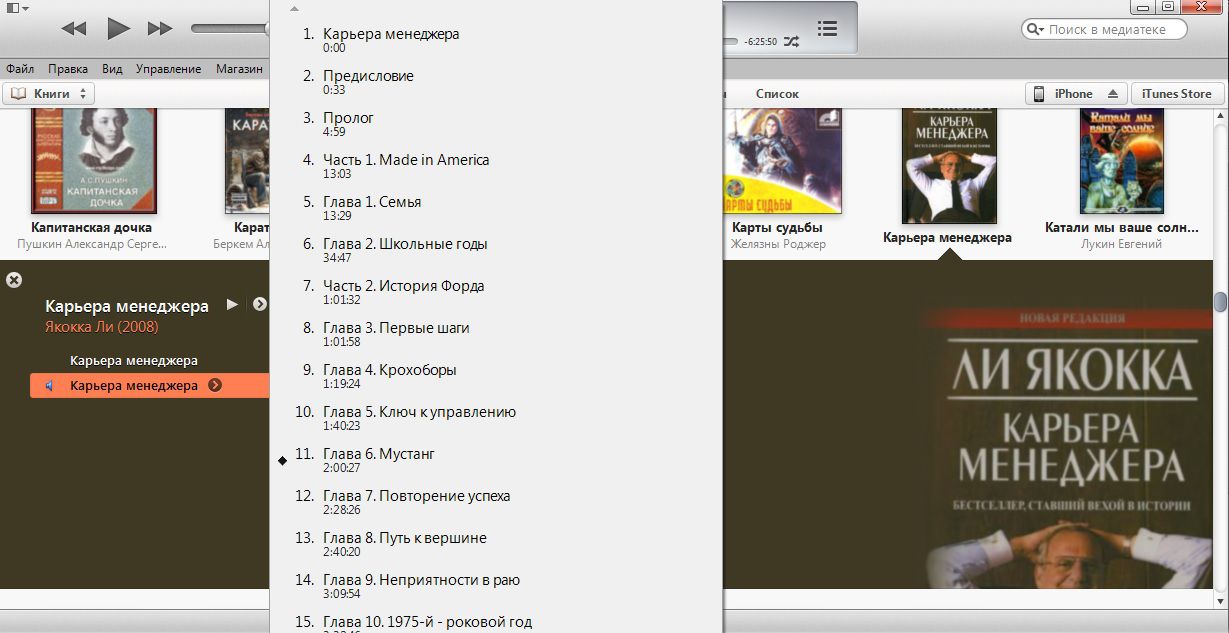1229x633 pixels.
Task: Click the time remaining display -6:25:50
Action: (x=761, y=42)
